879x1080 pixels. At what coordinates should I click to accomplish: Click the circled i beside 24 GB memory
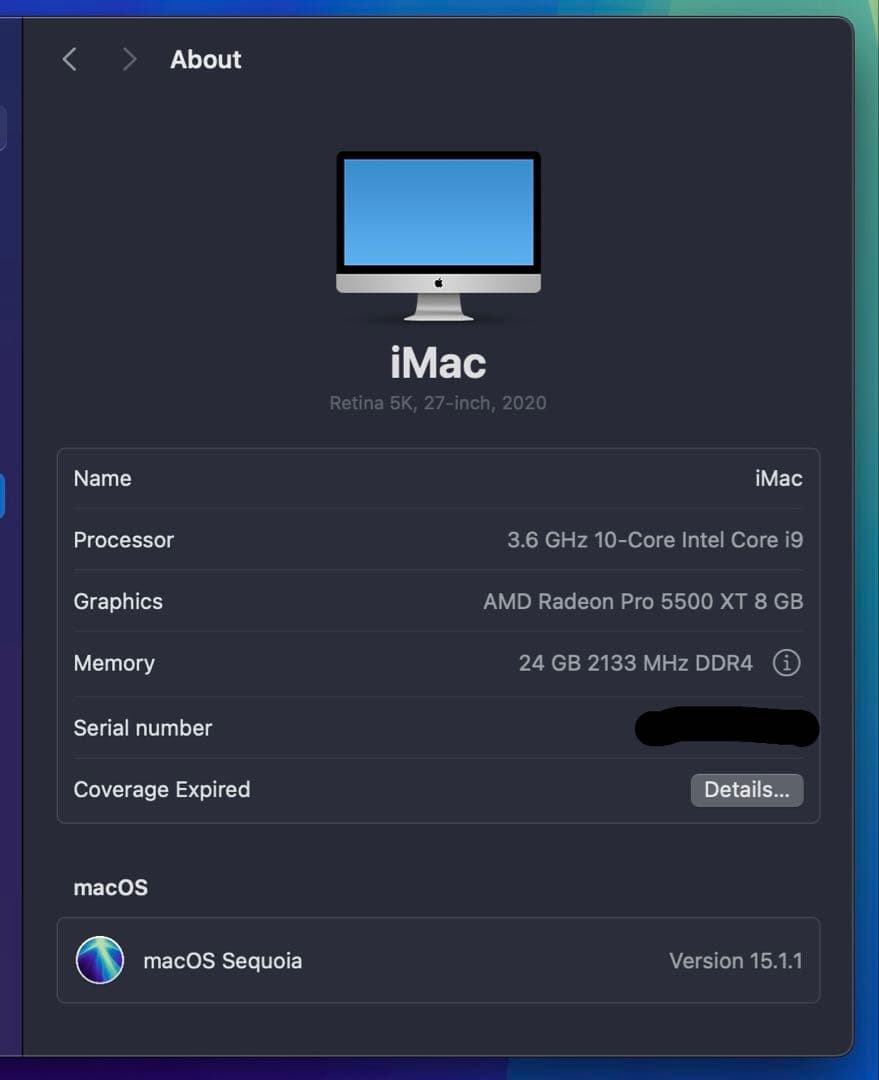click(x=786, y=663)
